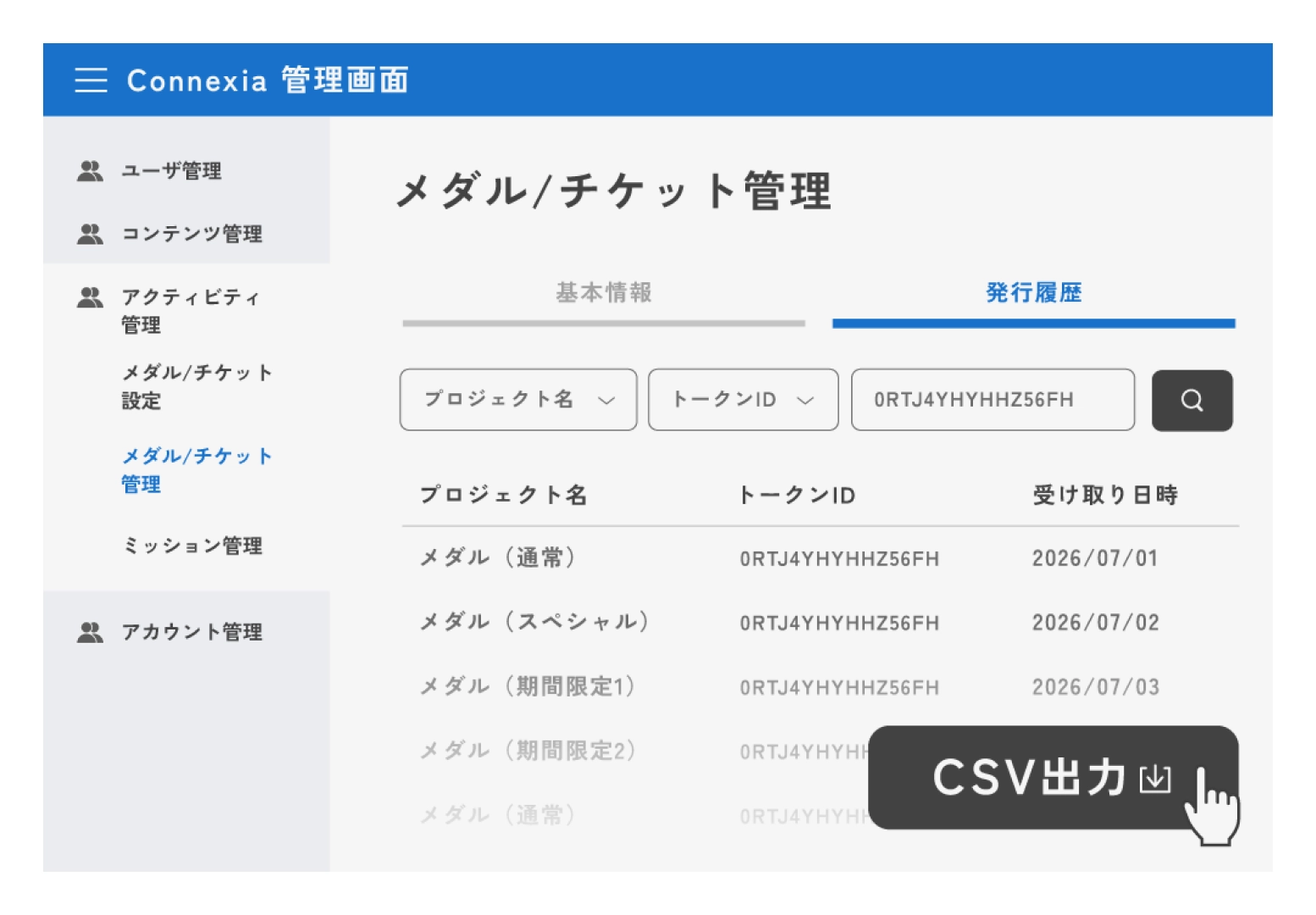The height and width of the screenshot is (915, 1316).
Task: Click the コンテンツ管理 people icon
Action: [x=90, y=234]
